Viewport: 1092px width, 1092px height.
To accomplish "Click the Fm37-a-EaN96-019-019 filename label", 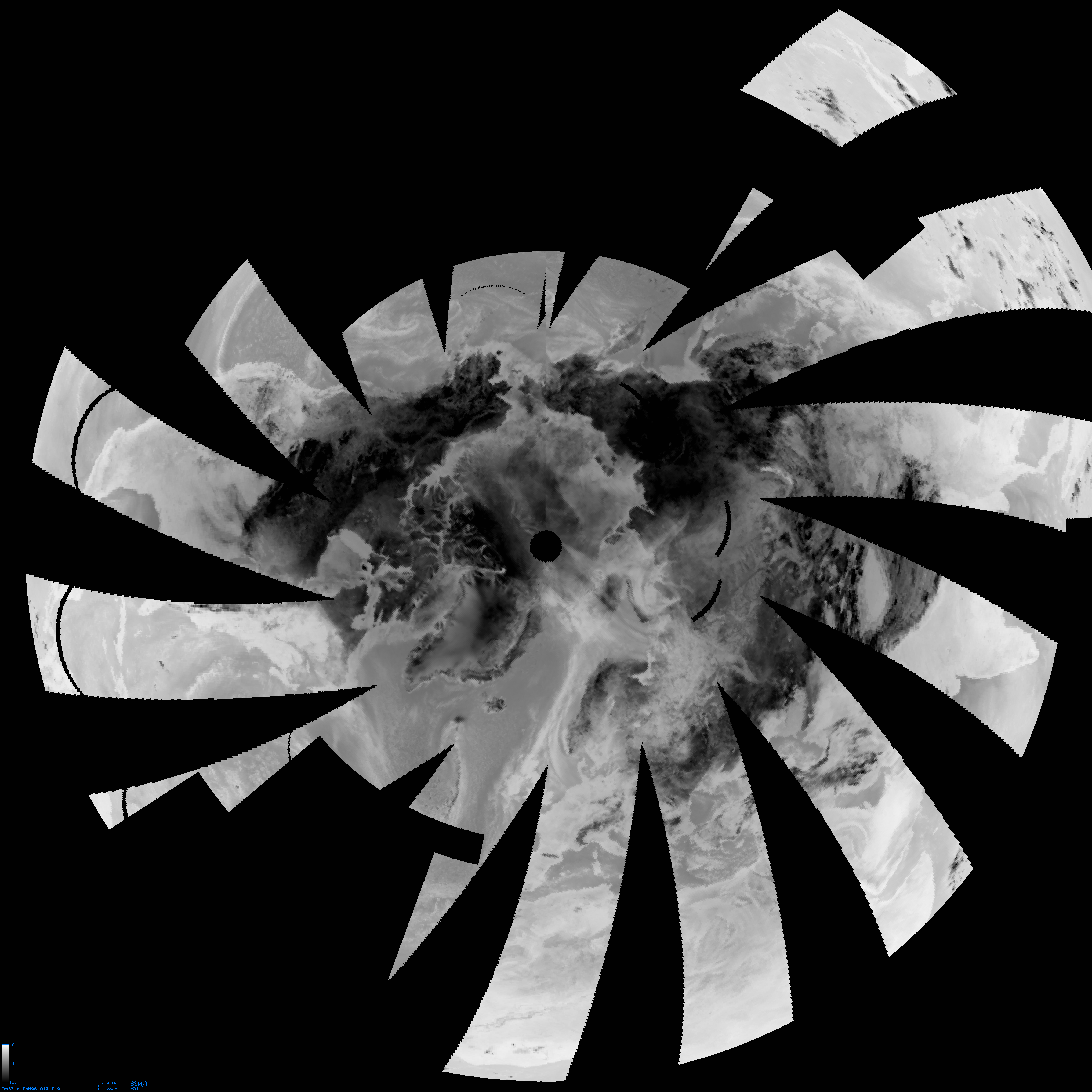I will (x=31, y=1089).
